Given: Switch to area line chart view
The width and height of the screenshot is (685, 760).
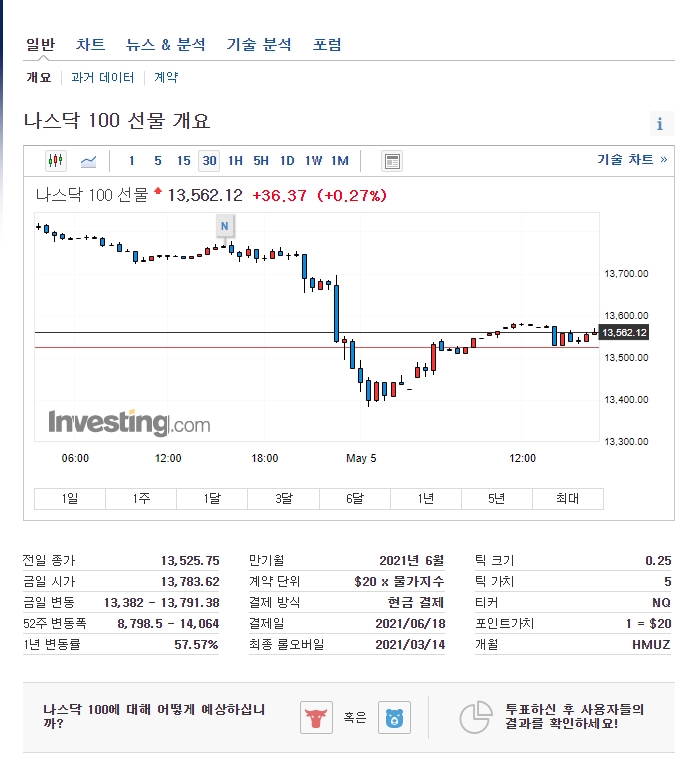Looking at the screenshot, I should pos(88,161).
